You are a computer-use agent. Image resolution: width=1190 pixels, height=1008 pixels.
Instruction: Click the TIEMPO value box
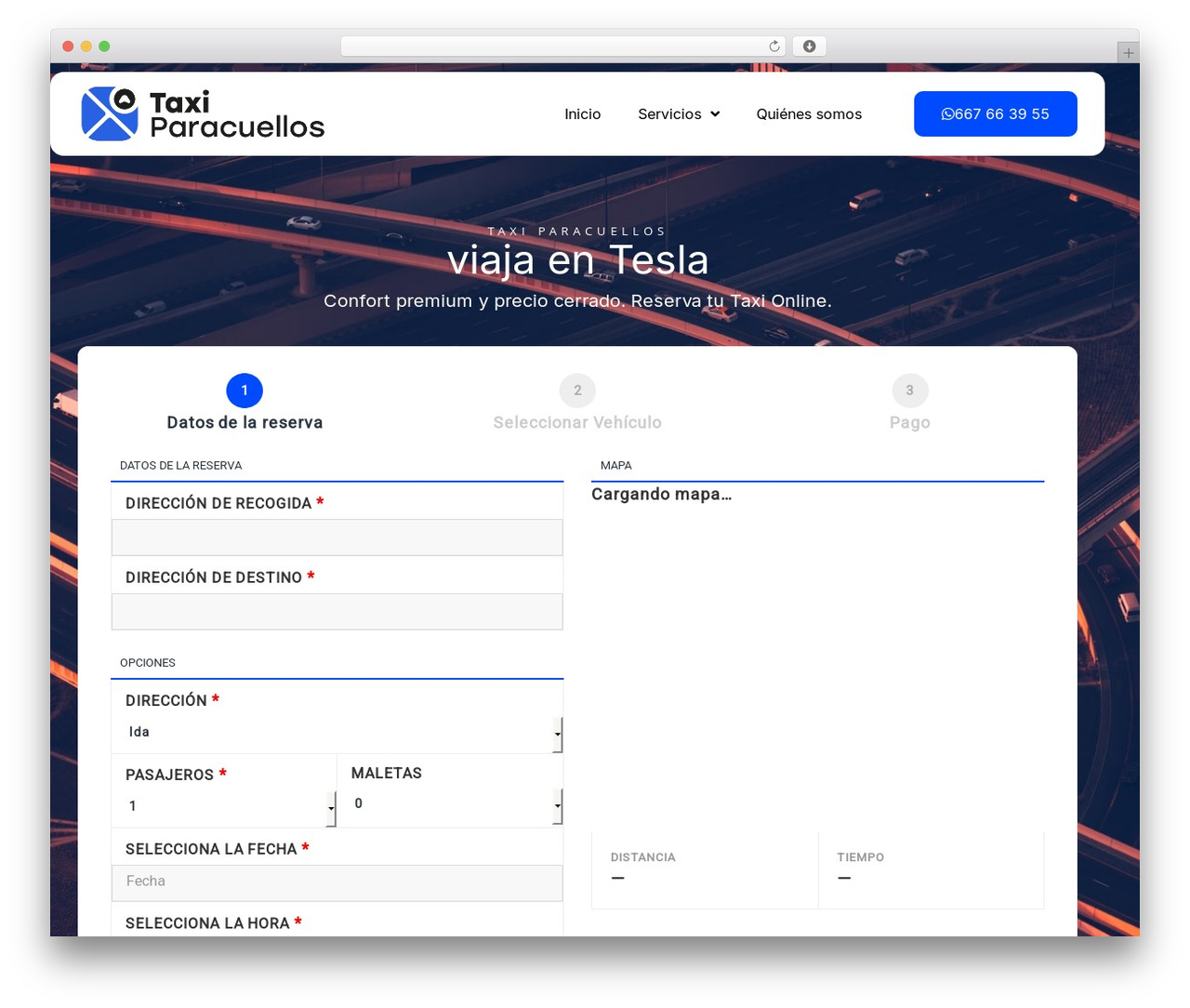(x=931, y=869)
